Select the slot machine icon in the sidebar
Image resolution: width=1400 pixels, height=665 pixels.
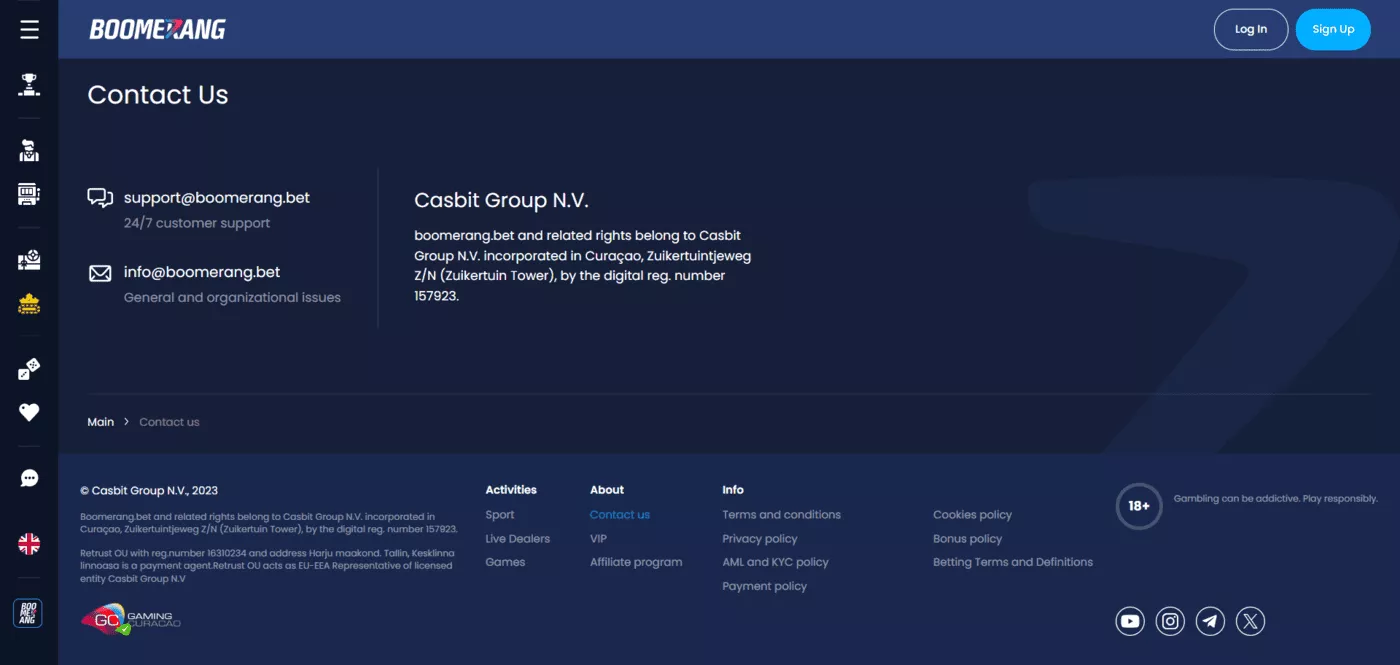29,194
